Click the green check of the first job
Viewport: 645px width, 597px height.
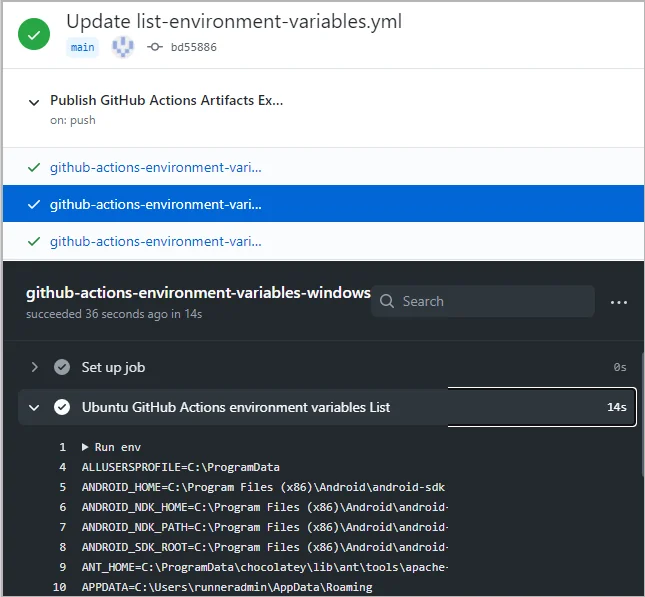pyautogui.click(x=34, y=167)
